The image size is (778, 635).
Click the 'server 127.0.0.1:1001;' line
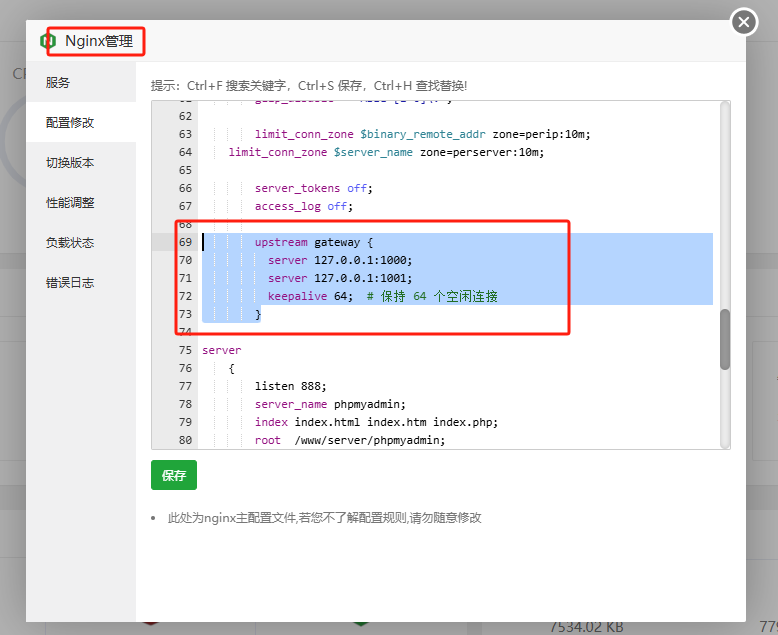click(x=340, y=278)
